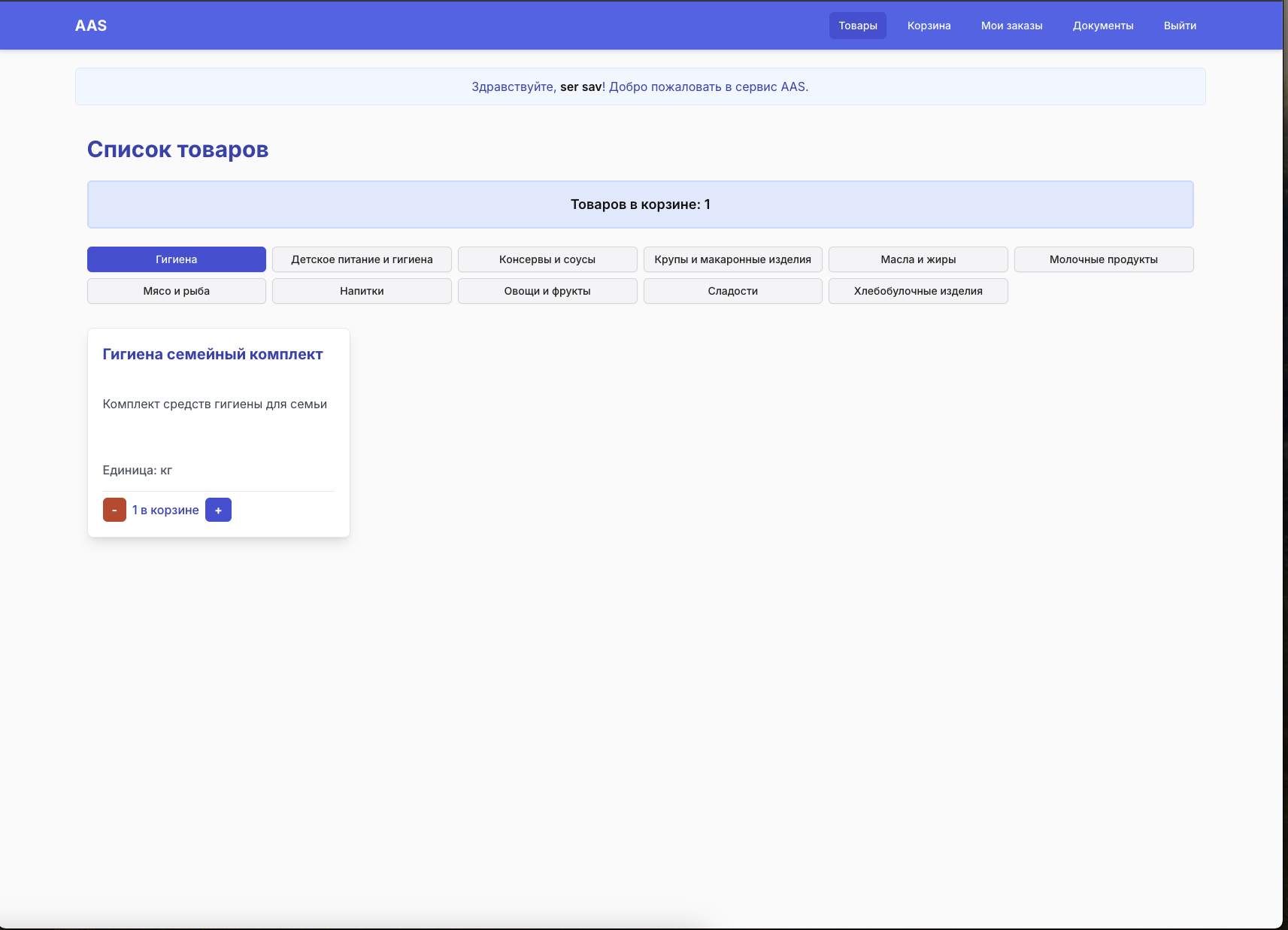1288x930 pixels.
Task: Click the AAS logo in the header
Action: [x=91, y=26]
